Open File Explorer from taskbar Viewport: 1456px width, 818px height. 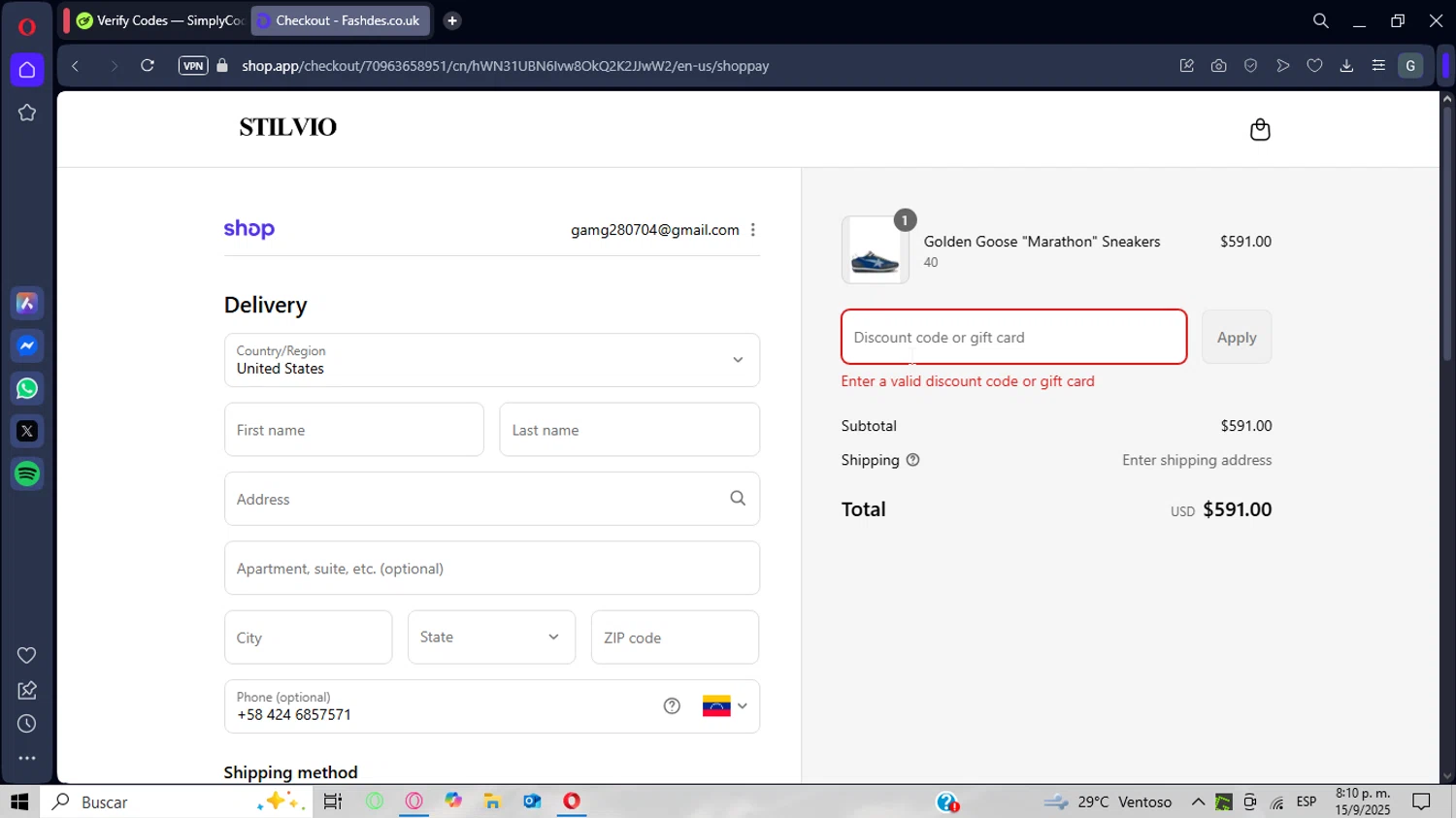click(x=492, y=802)
